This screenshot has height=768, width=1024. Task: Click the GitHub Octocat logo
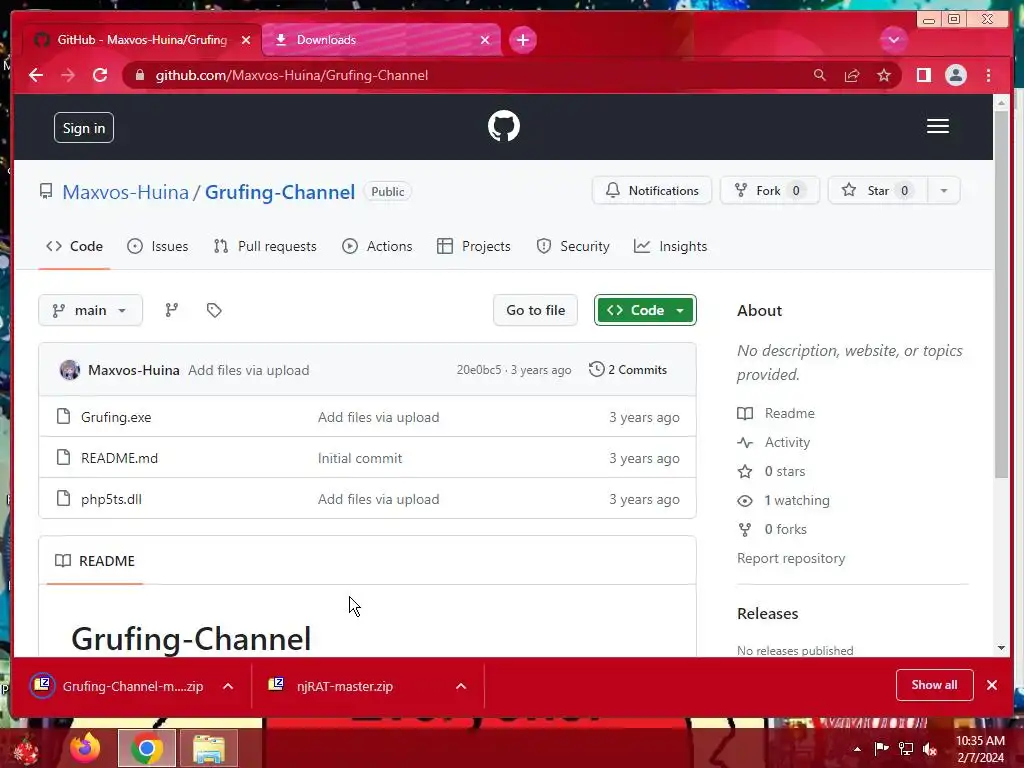(504, 126)
